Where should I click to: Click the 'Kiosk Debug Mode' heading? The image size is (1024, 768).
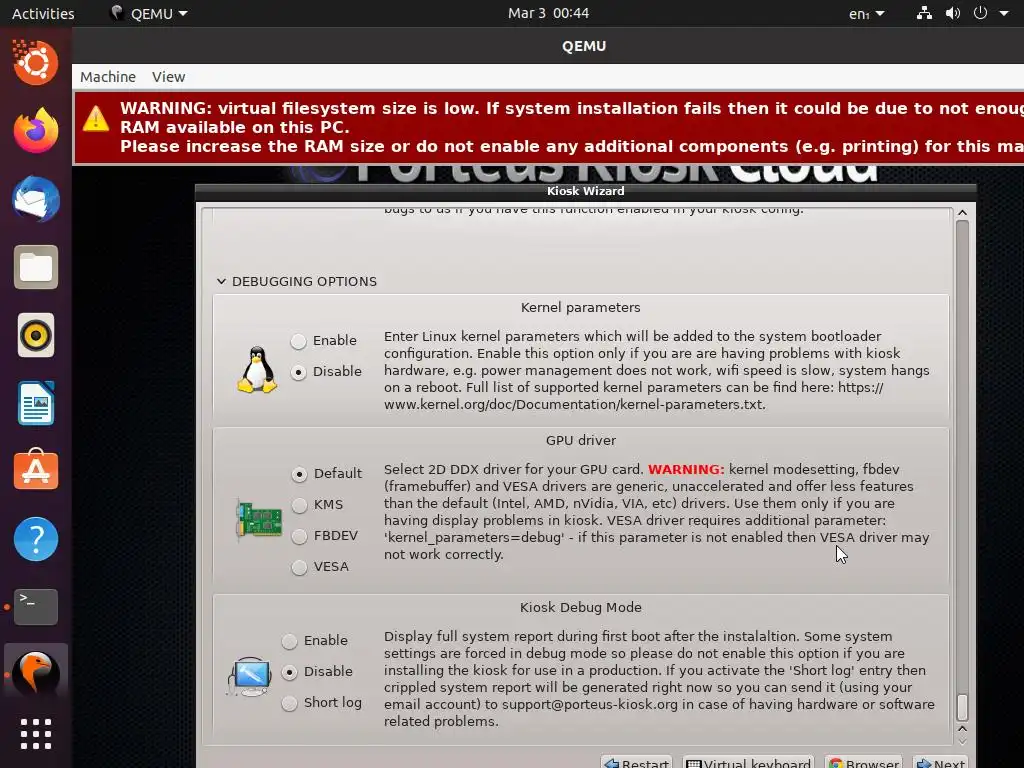581,607
